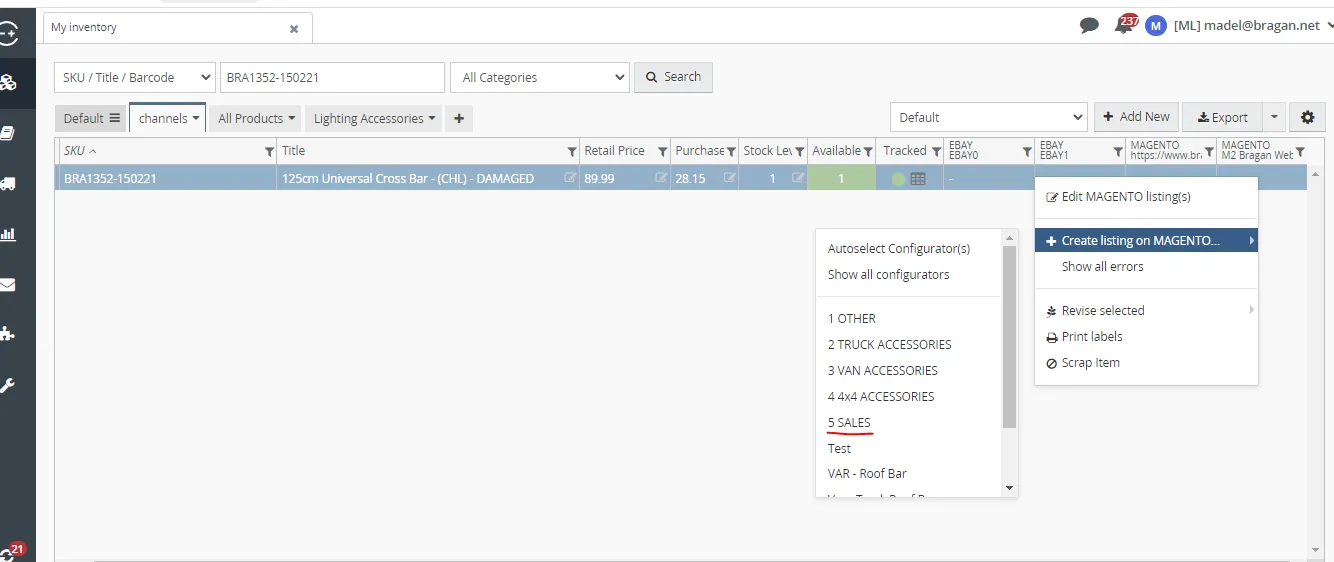The width and height of the screenshot is (1334, 562).
Task: Open the email envelope sidebar icon
Action: click(7, 285)
